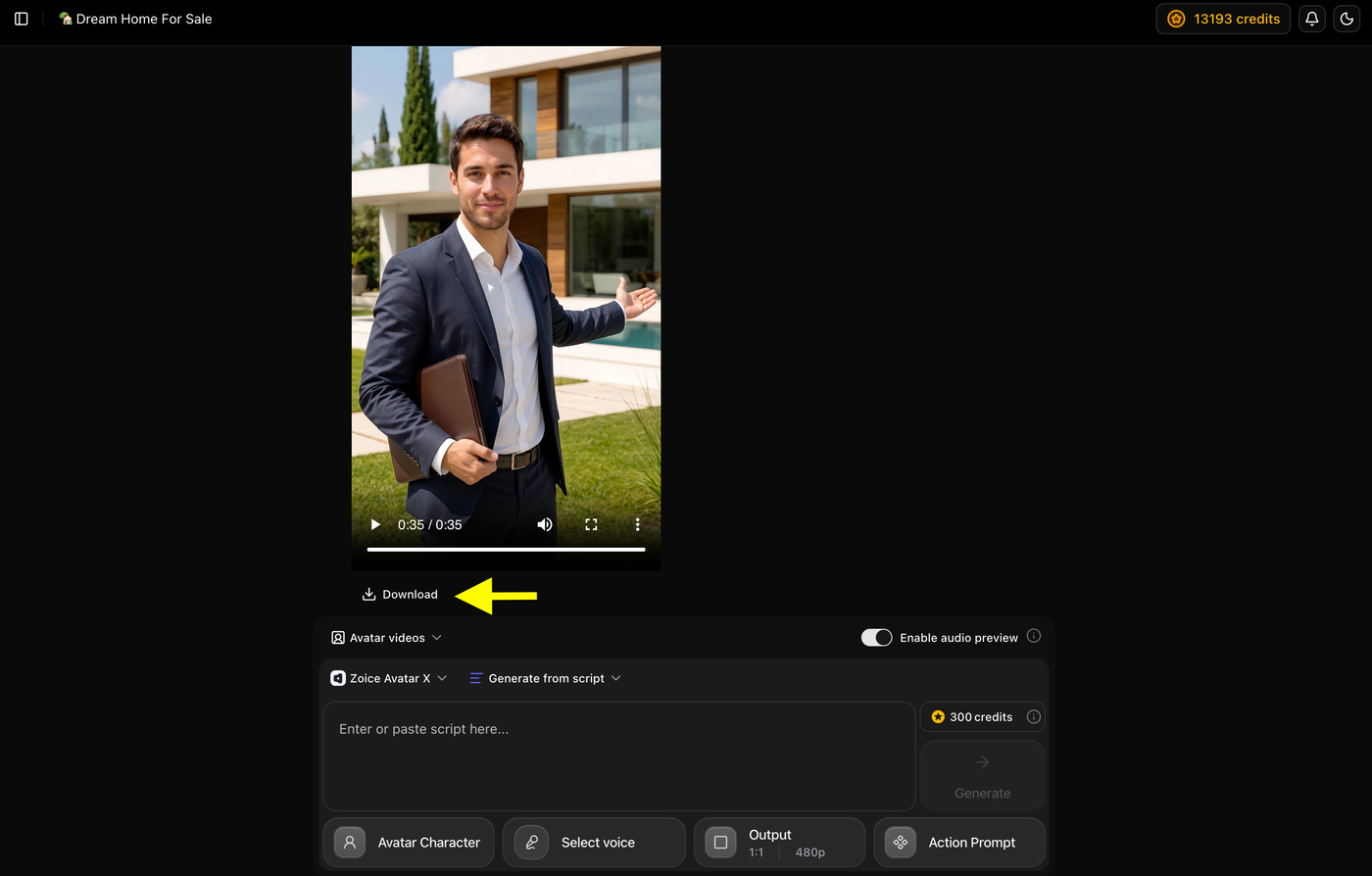Seek on the video progress bar
The image size is (1372, 876).
click(x=506, y=550)
